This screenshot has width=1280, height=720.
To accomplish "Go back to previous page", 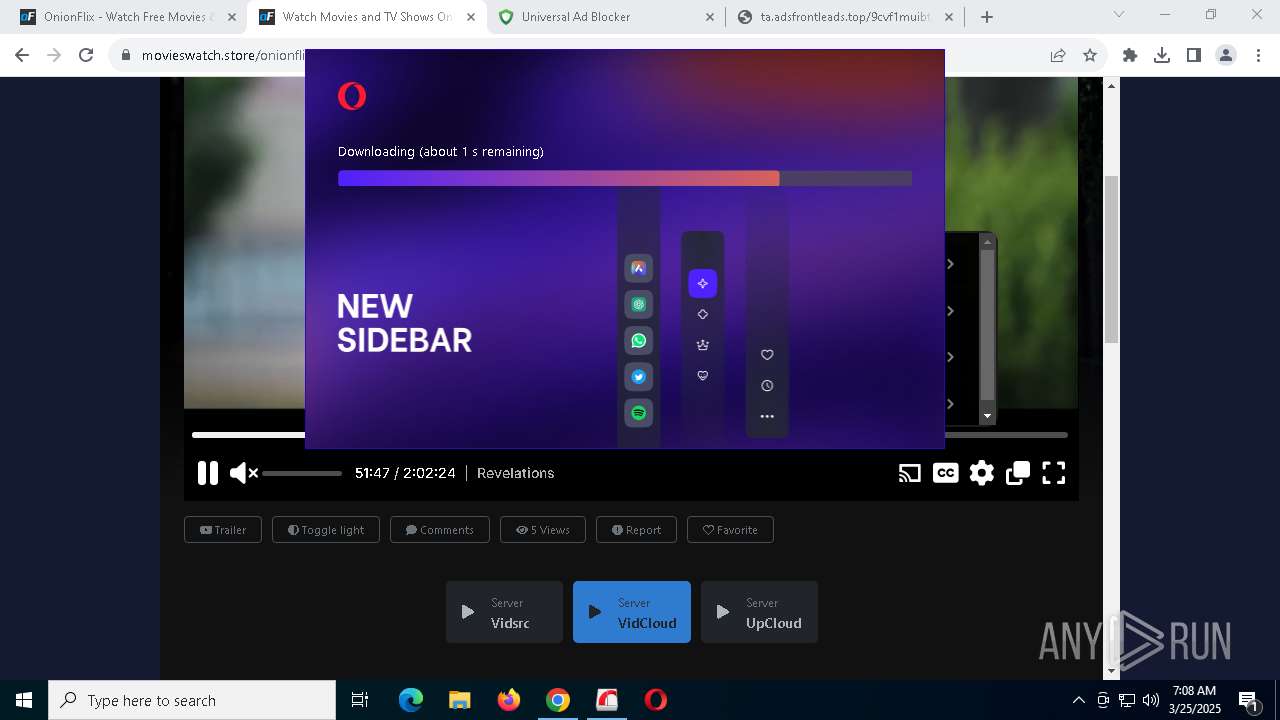I will [22, 56].
